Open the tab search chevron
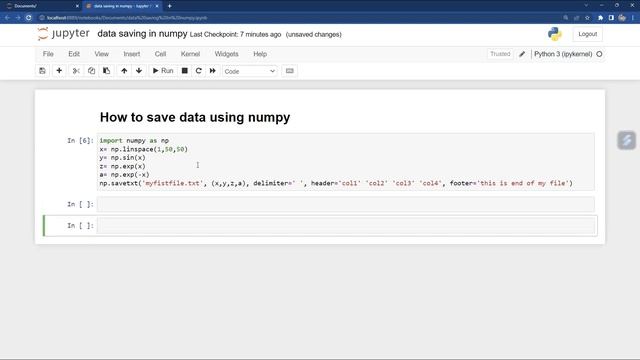The height and width of the screenshot is (360, 640). click(586, 5)
